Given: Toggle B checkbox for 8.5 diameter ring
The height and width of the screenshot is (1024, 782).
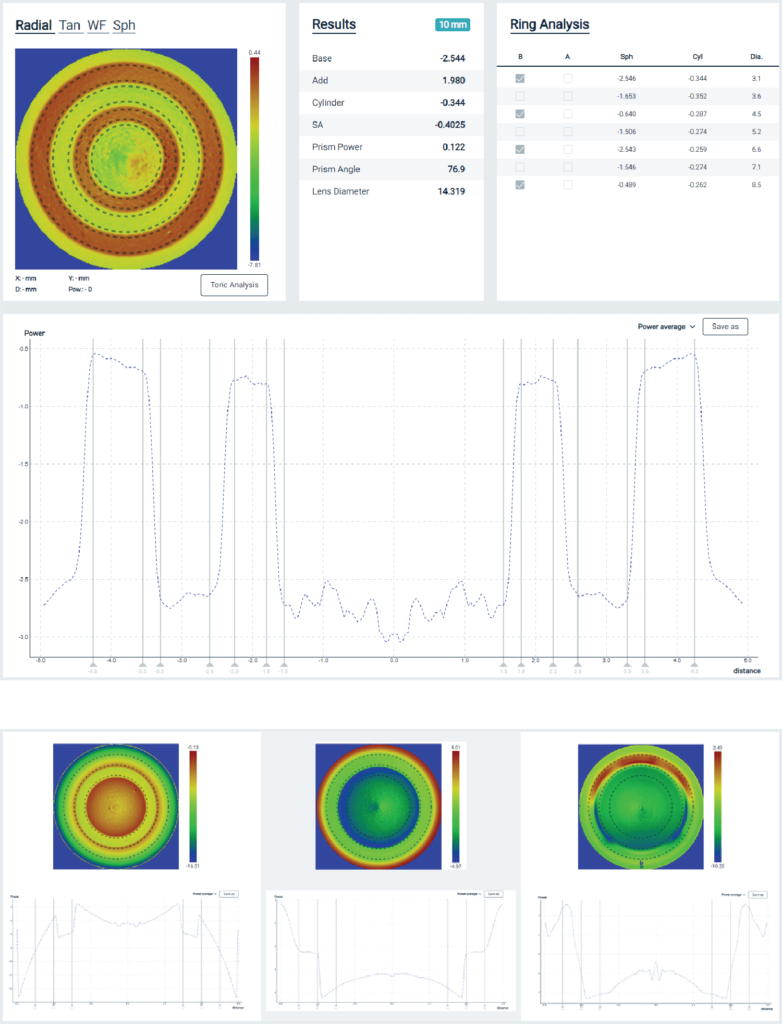Looking at the screenshot, I should [519, 185].
